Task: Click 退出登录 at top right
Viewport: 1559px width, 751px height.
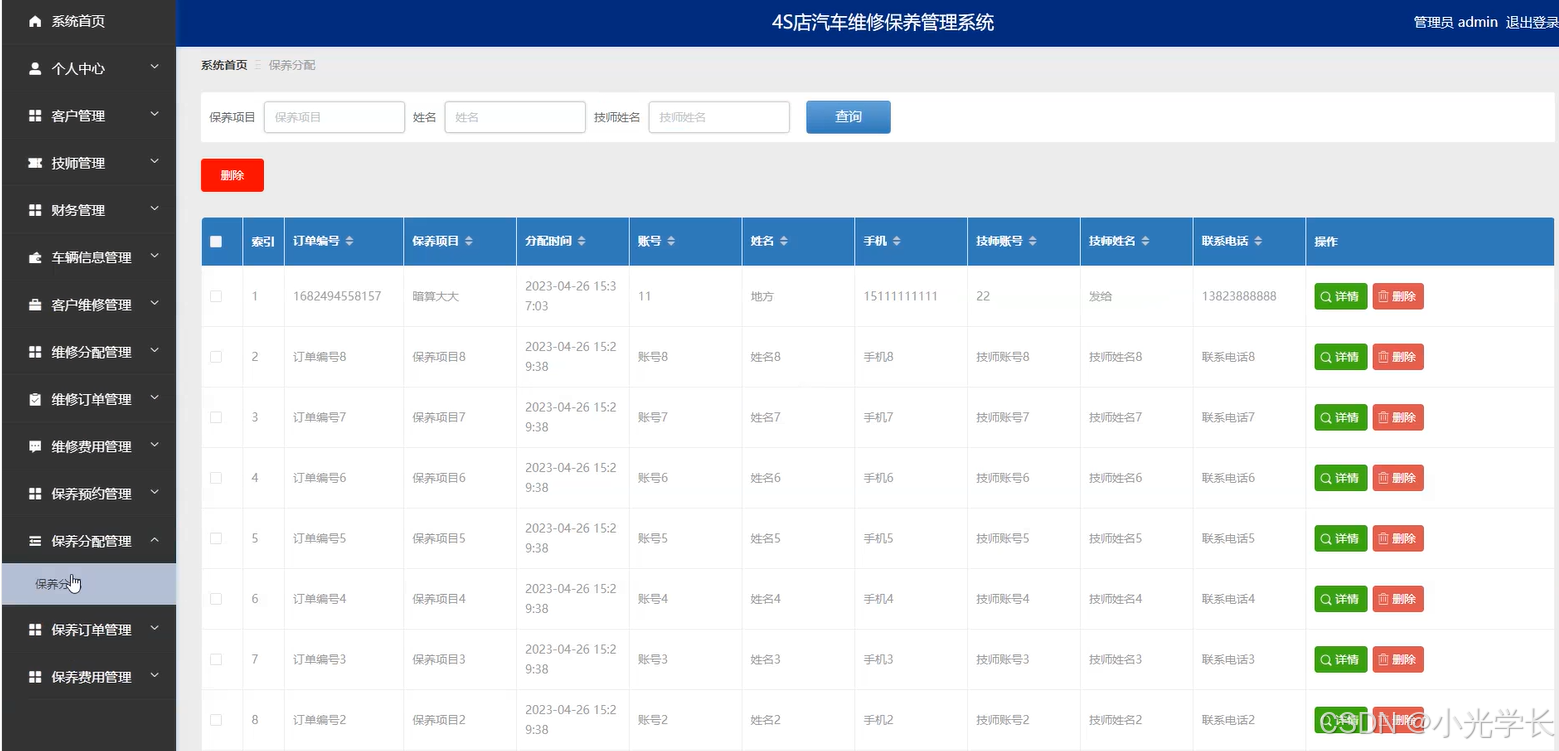Action: [1531, 21]
